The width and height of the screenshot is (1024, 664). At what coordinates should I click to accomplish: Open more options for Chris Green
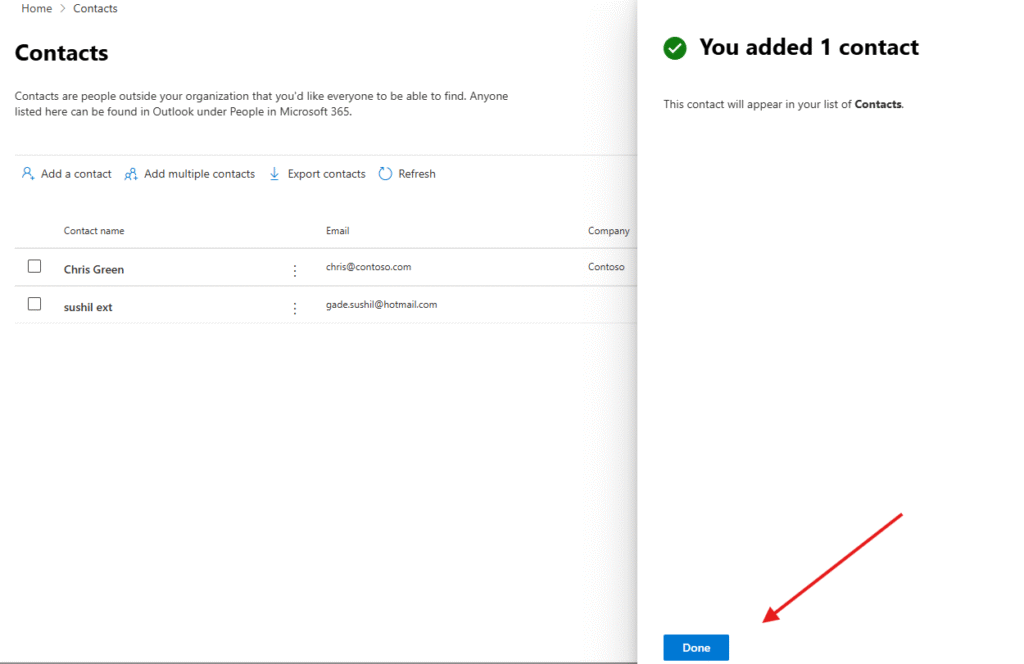(294, 270)
